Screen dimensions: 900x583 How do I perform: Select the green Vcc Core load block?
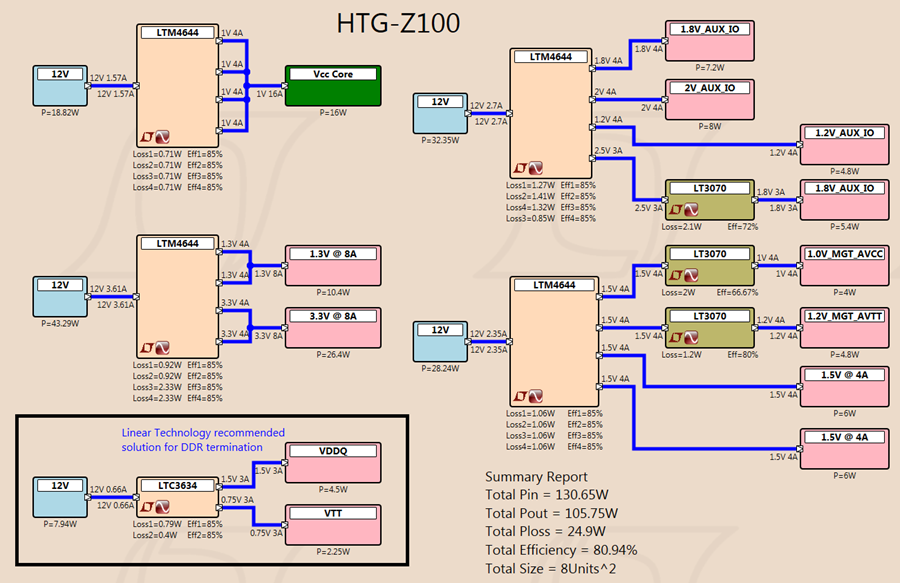click(x=333, y=85)
